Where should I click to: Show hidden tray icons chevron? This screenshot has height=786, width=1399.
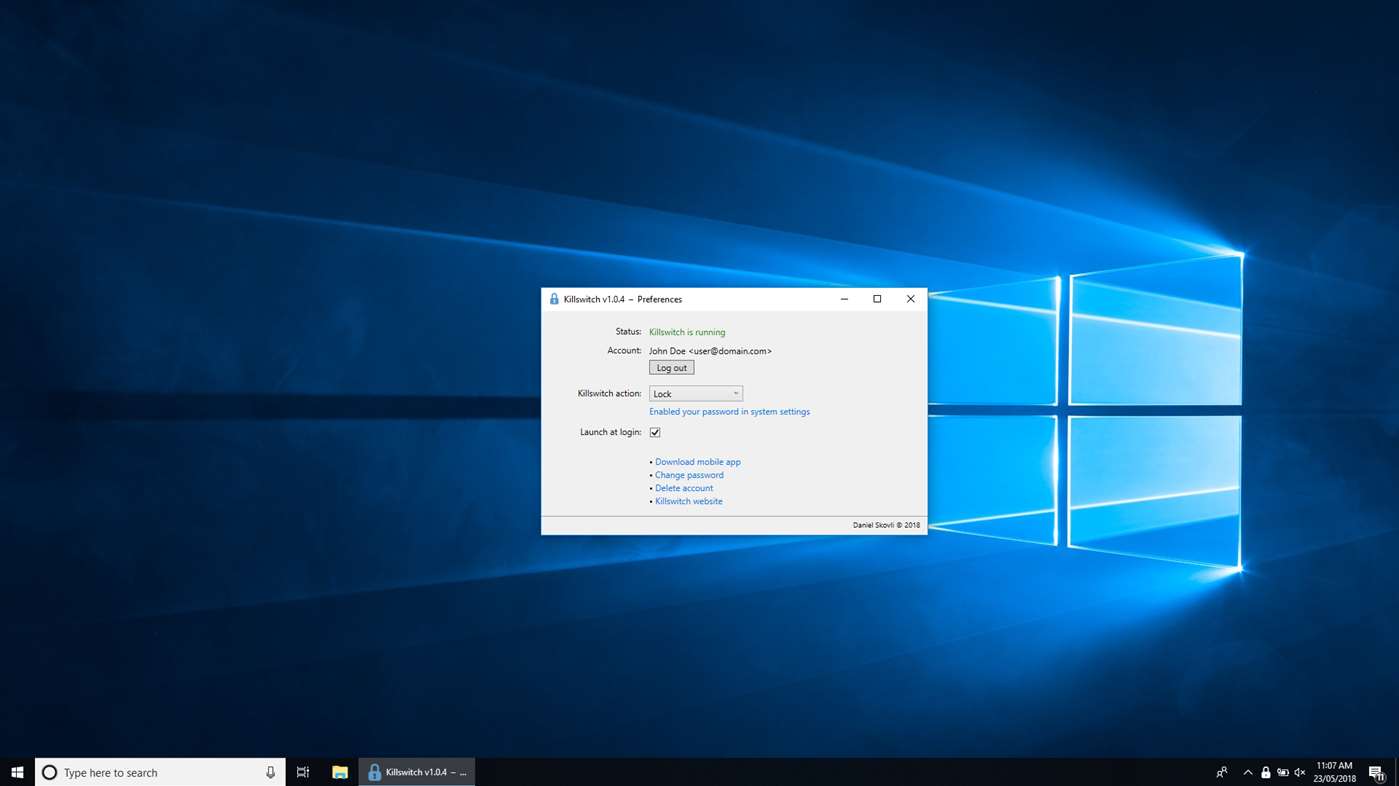coord(1247,773)
